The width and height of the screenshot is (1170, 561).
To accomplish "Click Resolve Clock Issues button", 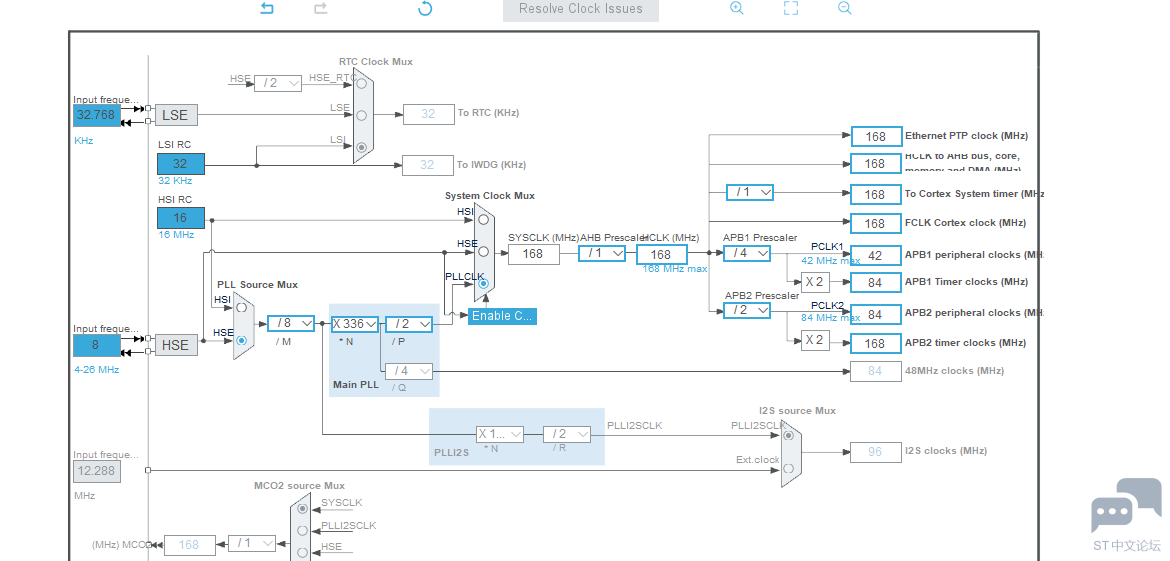I will click(x=581, y=9).
